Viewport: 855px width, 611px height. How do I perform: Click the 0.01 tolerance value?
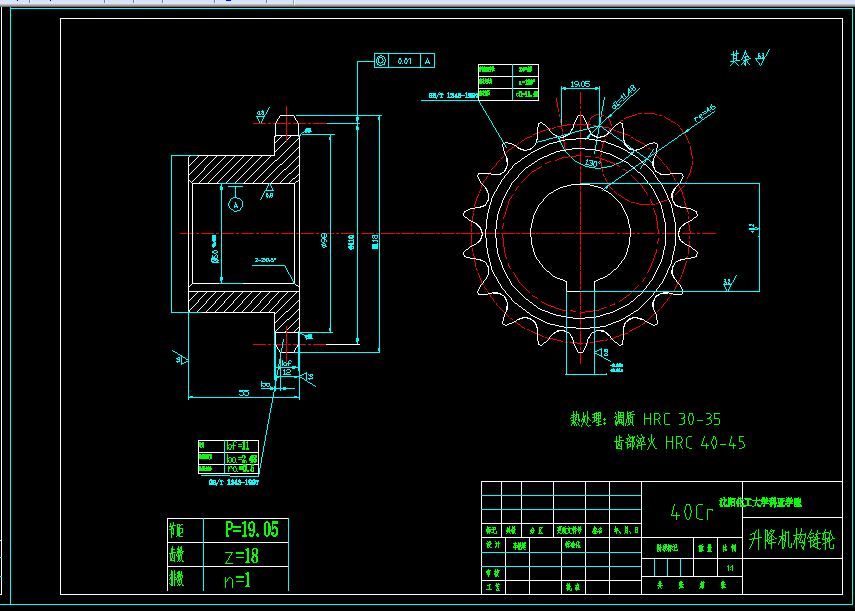click(405, 61)
